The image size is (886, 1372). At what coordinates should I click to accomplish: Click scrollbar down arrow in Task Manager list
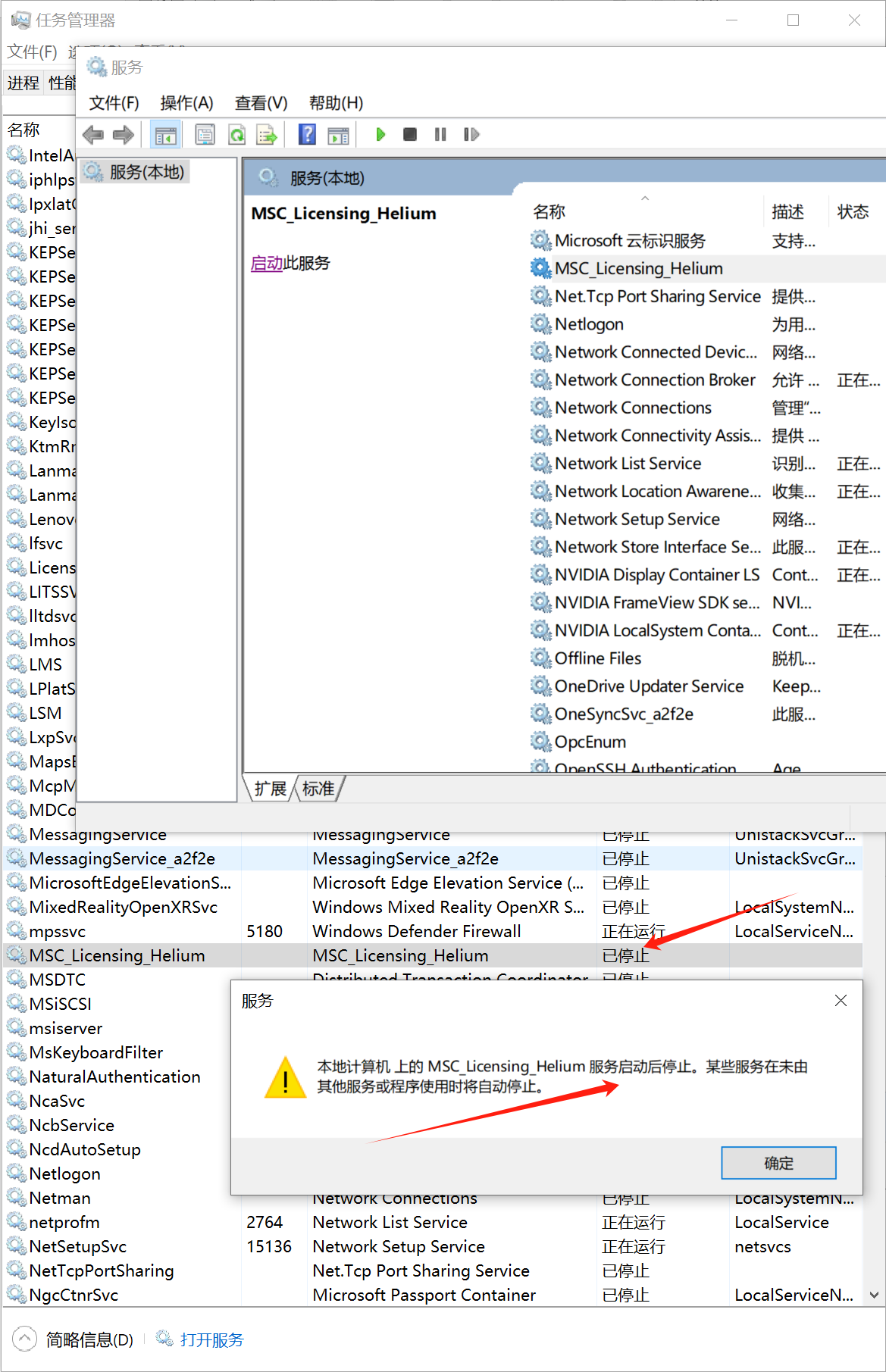(874, 1295)
